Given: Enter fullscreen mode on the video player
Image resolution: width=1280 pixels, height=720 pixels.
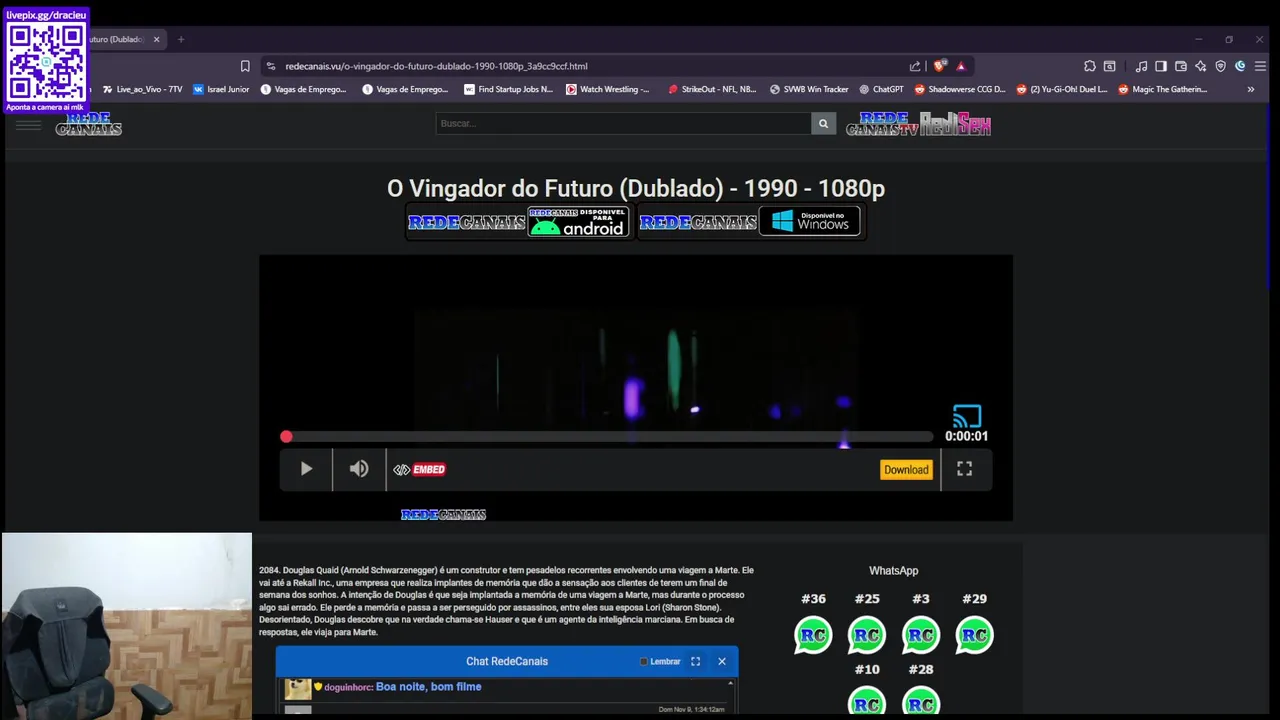Looking at the screenshot, I should point(965,468).
